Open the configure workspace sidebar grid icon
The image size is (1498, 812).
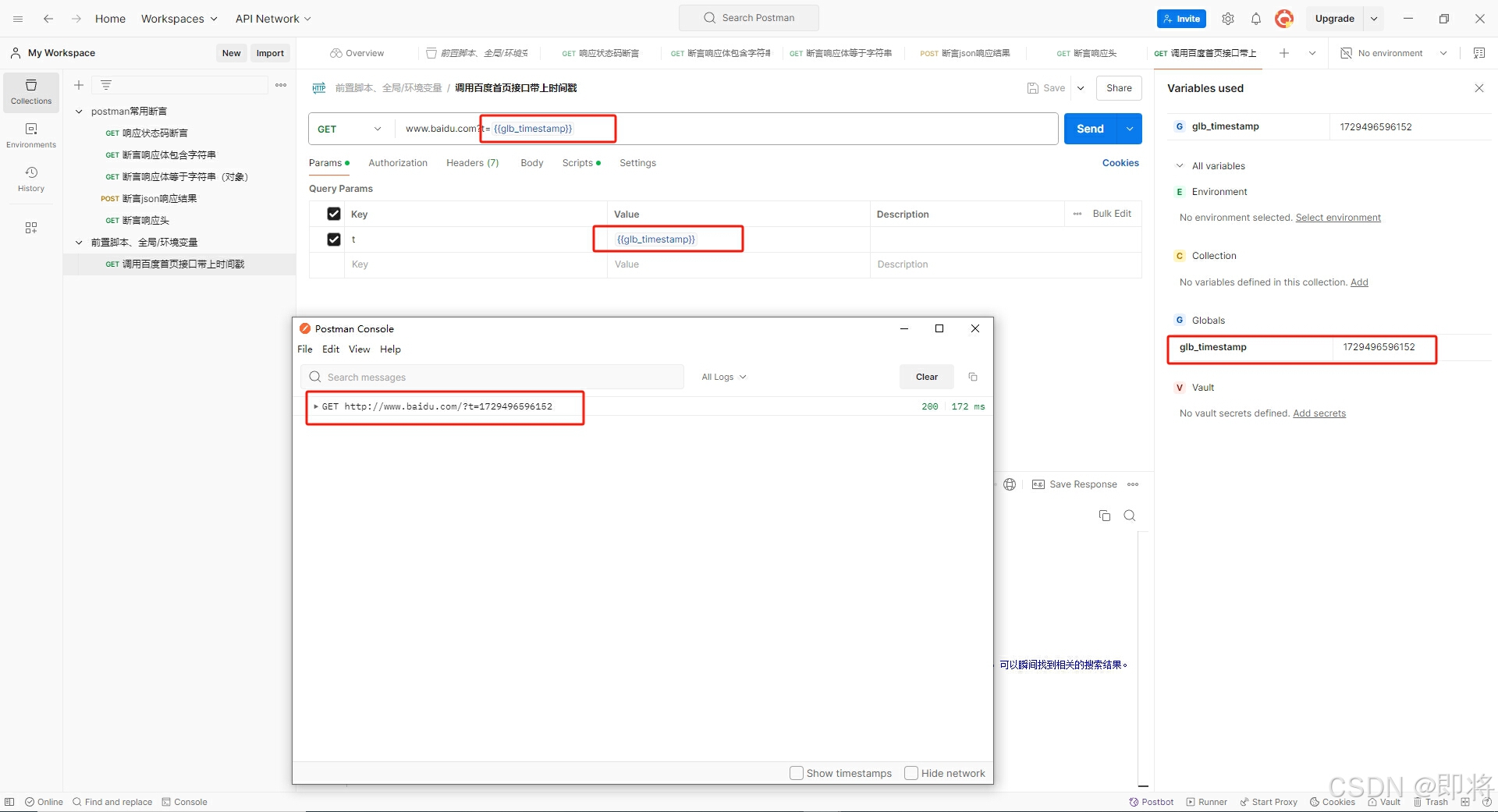pos(31,228)
